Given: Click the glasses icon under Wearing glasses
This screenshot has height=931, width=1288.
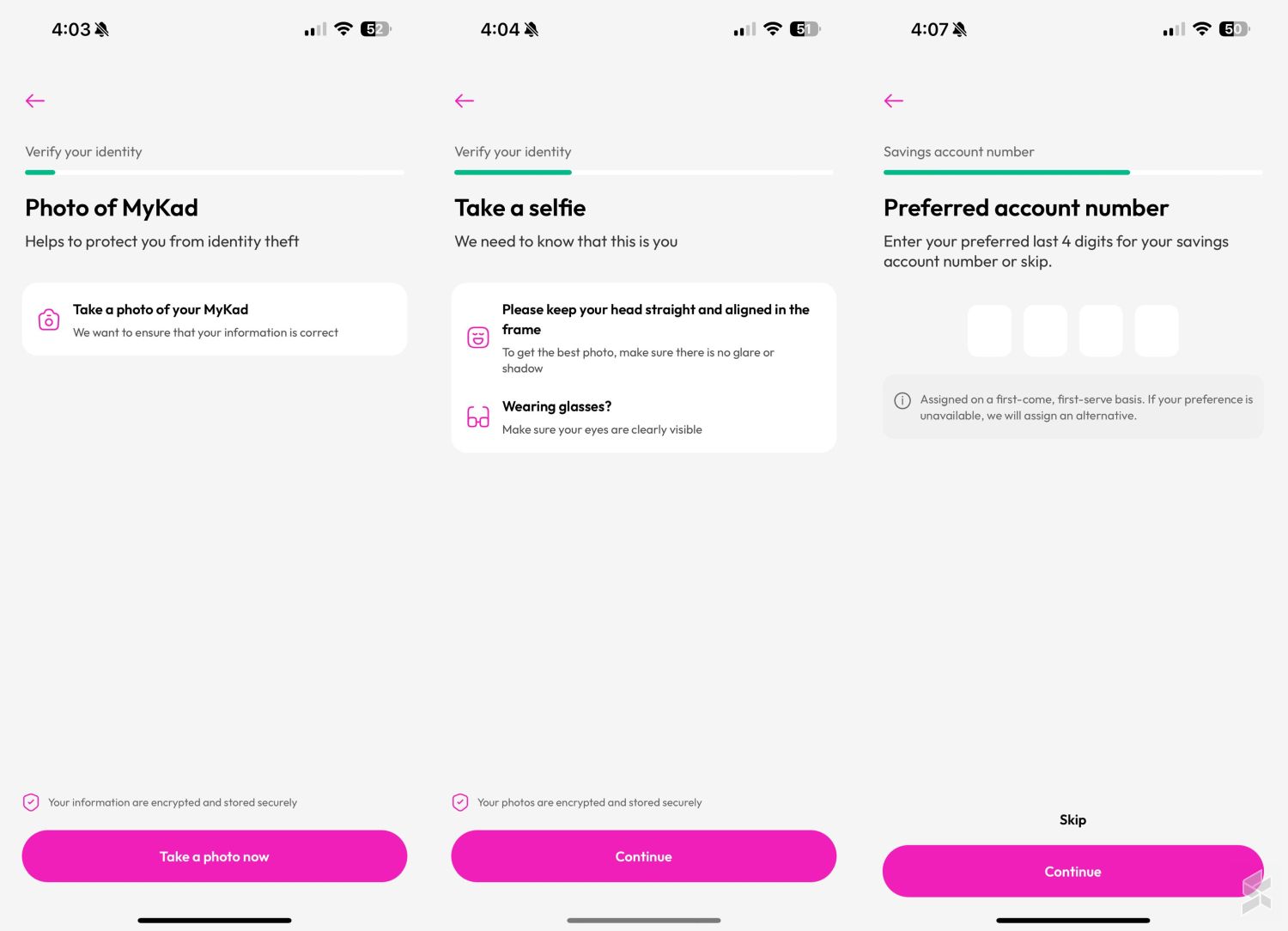Looking at the screenshot, I should tap(477, 417).
